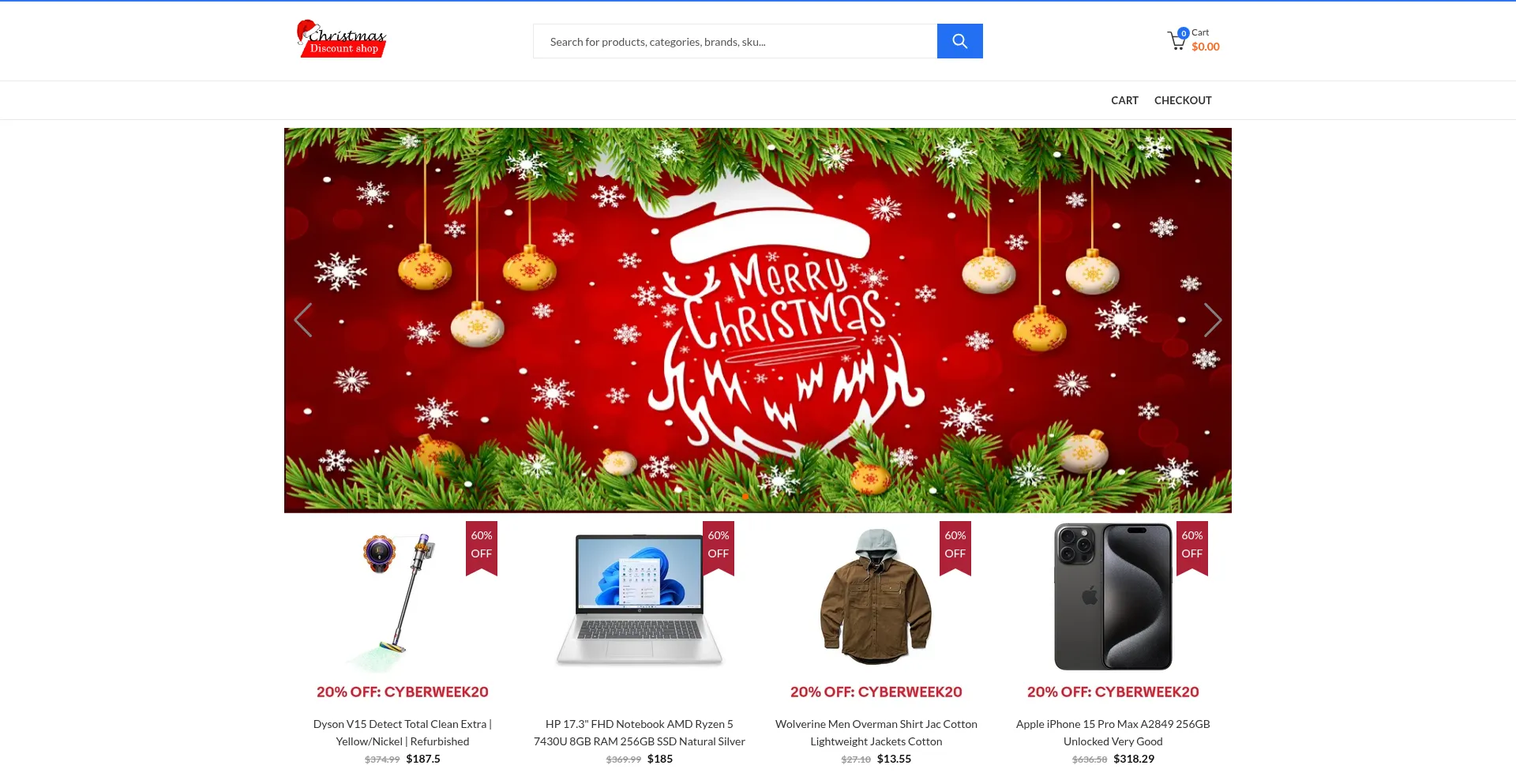Open Wolverine Men Overman Shirt Jac link
Viewport: 1516px width, 784px height.
click(x=876, y=733)
